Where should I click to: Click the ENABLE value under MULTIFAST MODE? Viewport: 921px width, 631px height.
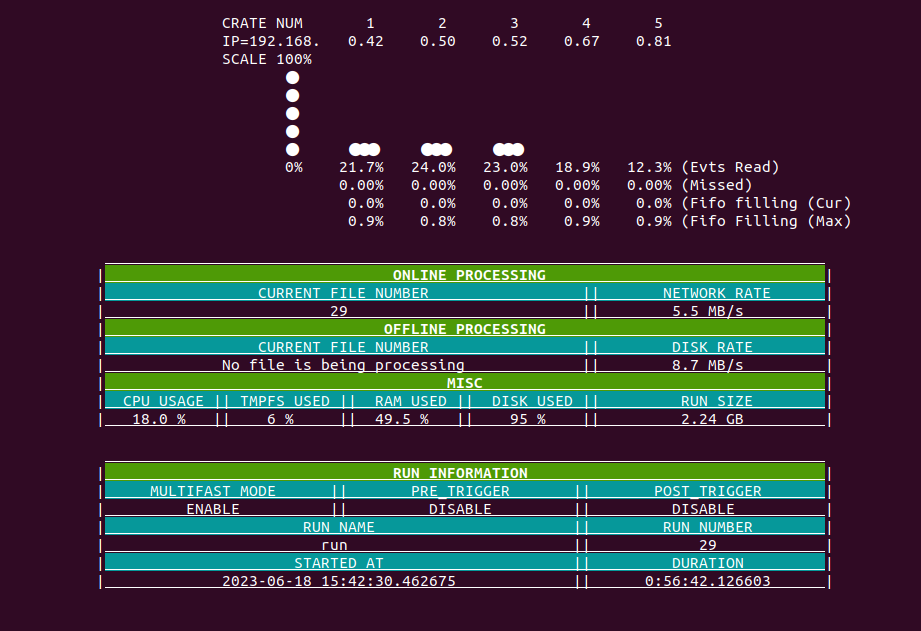[x=213, y=509]
